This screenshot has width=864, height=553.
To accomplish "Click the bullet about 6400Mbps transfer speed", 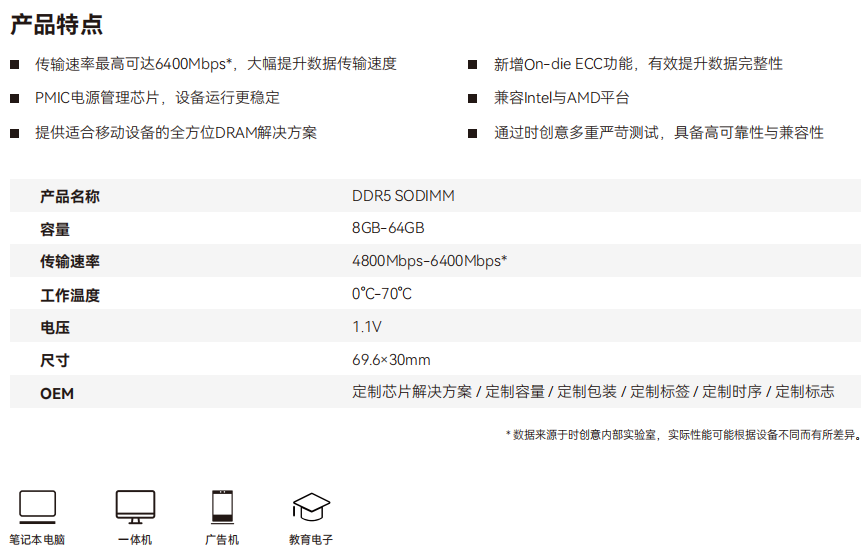I will pos(215,64).
